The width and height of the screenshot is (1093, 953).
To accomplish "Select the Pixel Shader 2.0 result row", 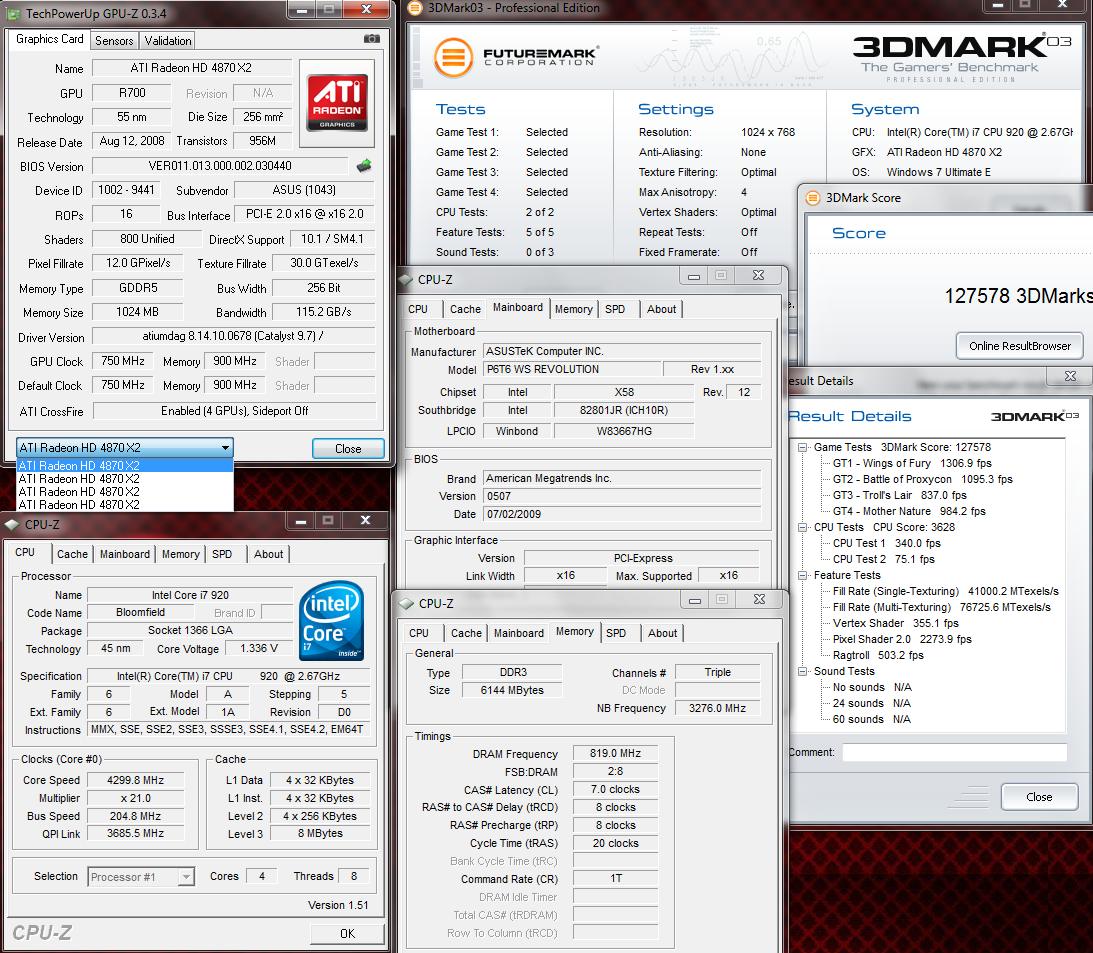I will 901,640.
